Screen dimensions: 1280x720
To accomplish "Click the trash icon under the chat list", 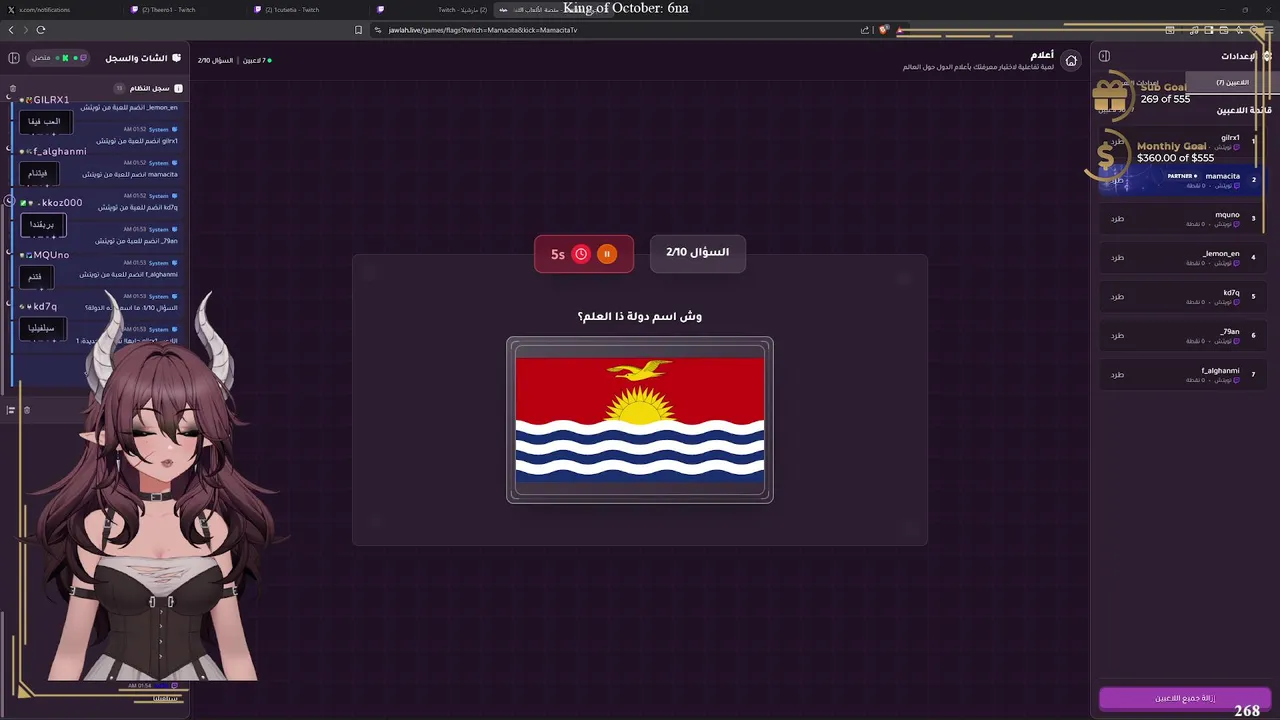I will [x=27, y=410].
